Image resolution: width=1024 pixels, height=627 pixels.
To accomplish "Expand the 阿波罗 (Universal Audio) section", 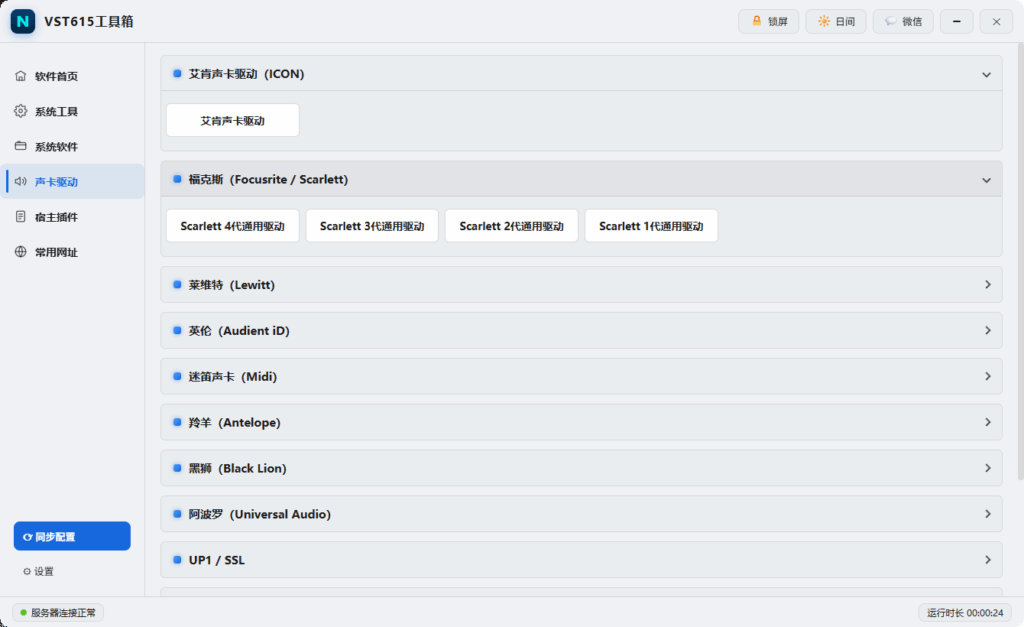I will point(581,514).
